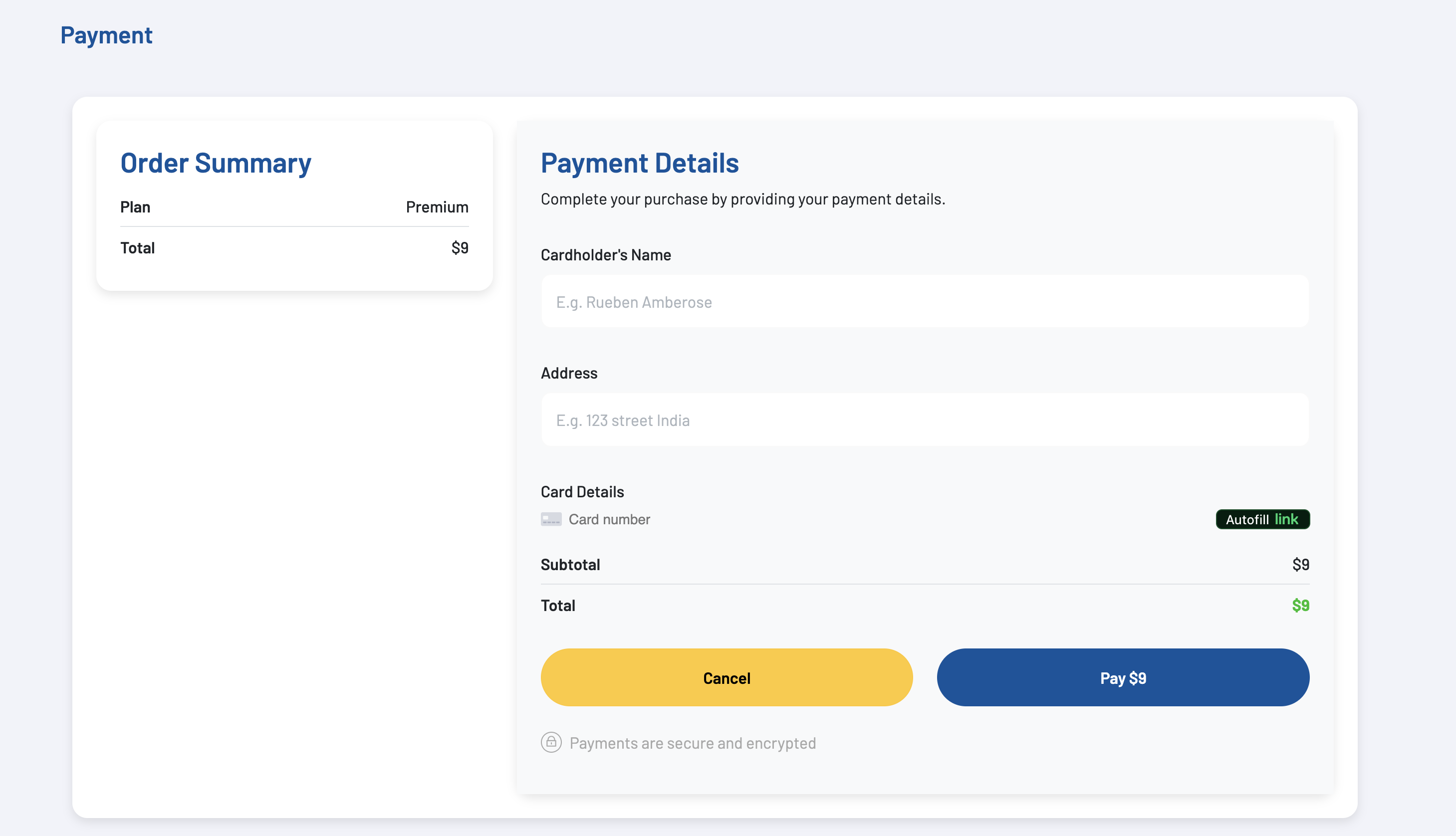Click 'Payments are secure and encrypted' text
1456x836 pixels.
point(693,743)
